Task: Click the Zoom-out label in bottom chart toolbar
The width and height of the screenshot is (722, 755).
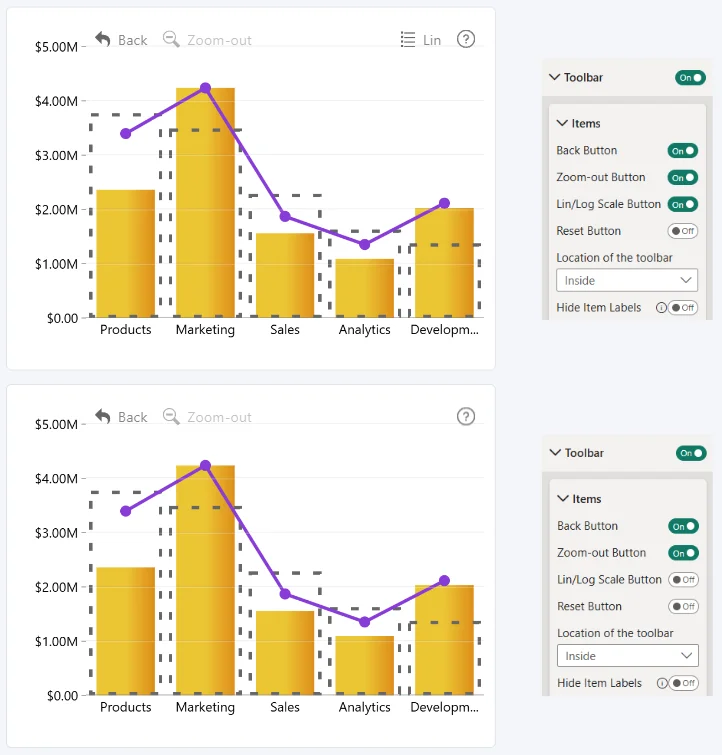Action: (x=219, y=417)
